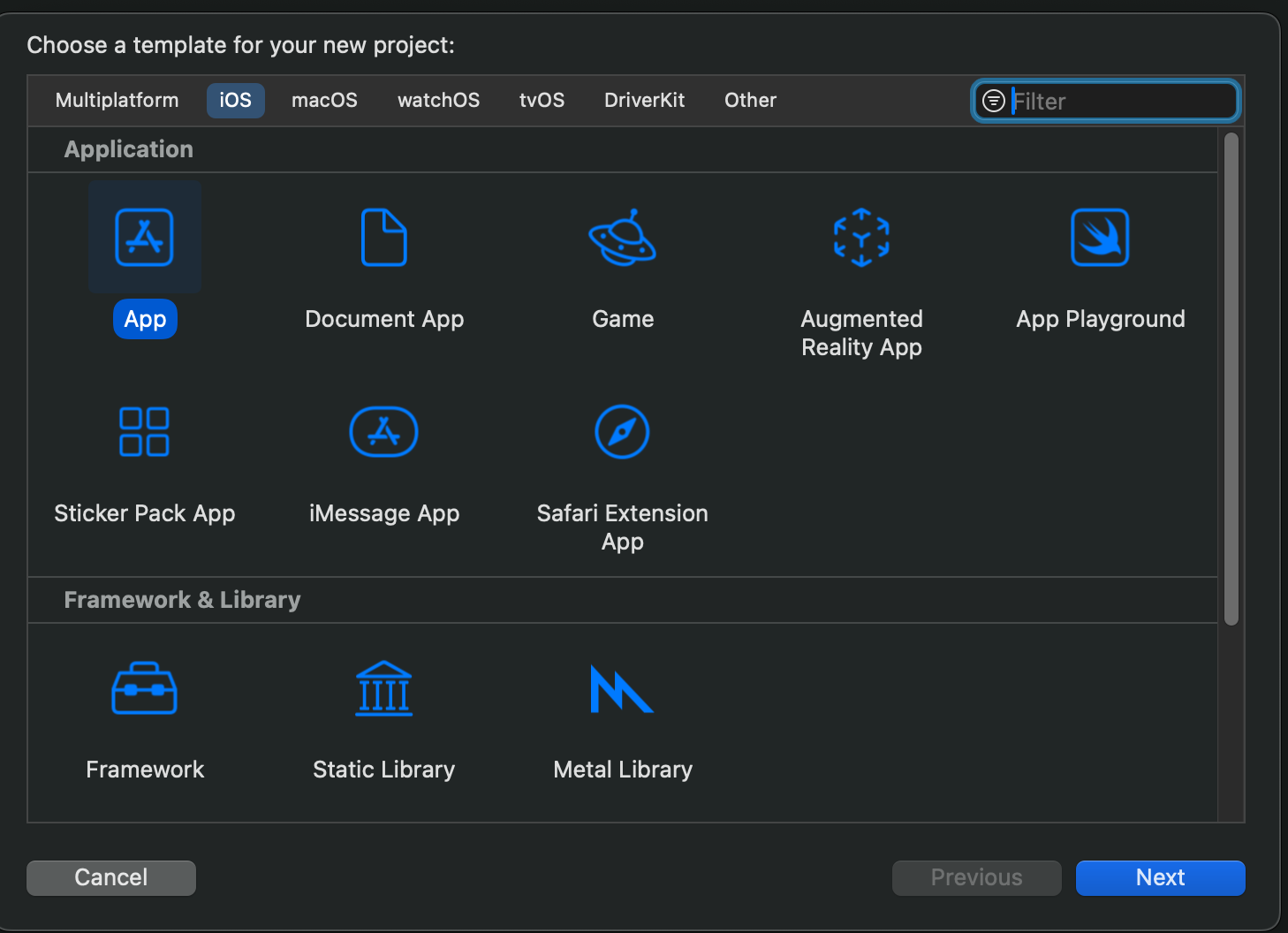
Task: Click the template list vertical scrollbar
Action: point(1231,380)
